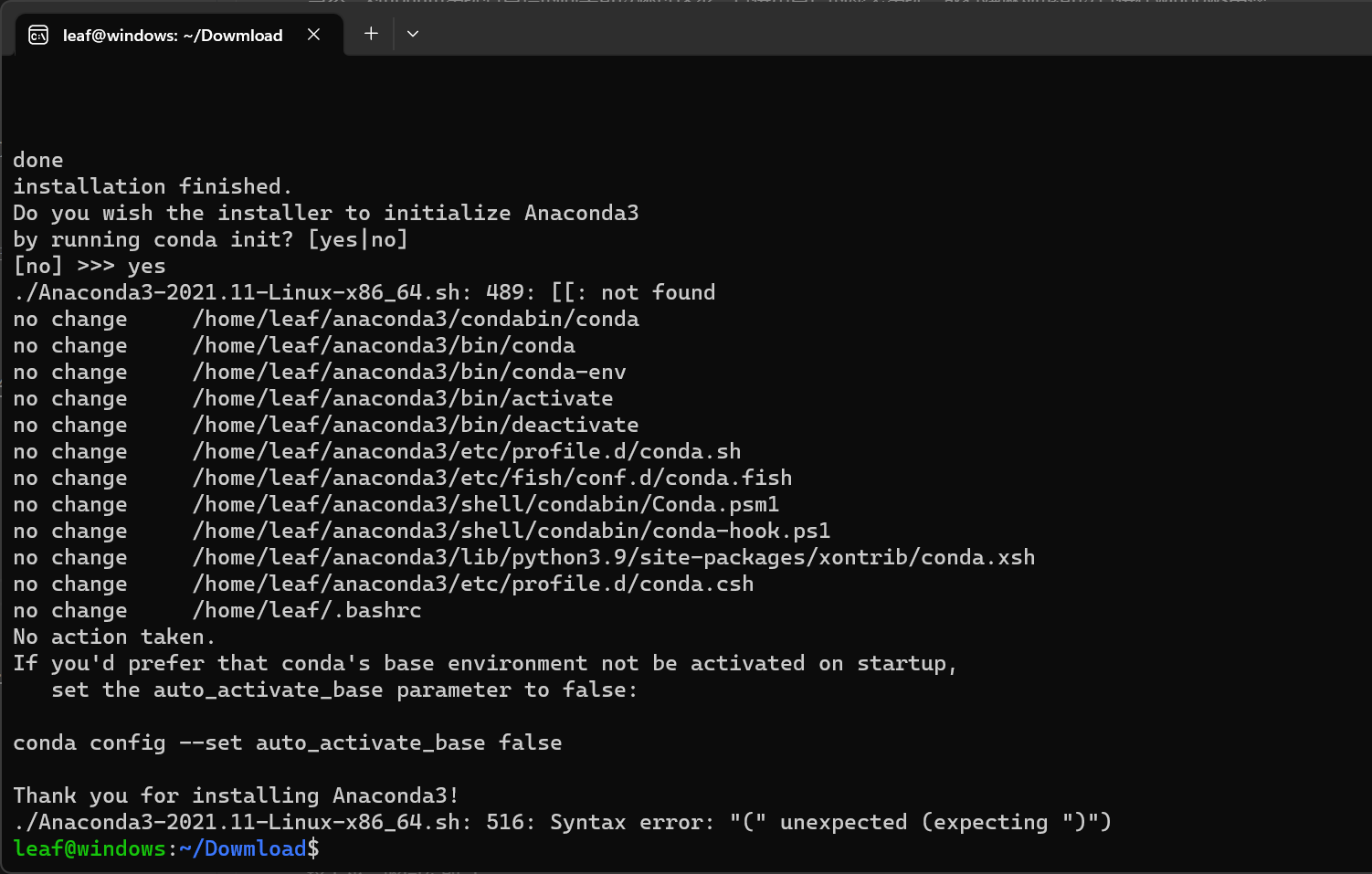Screen dimensions: 1372x874
Task: Open a new tab with plus button
Action: tap(371, 34)
